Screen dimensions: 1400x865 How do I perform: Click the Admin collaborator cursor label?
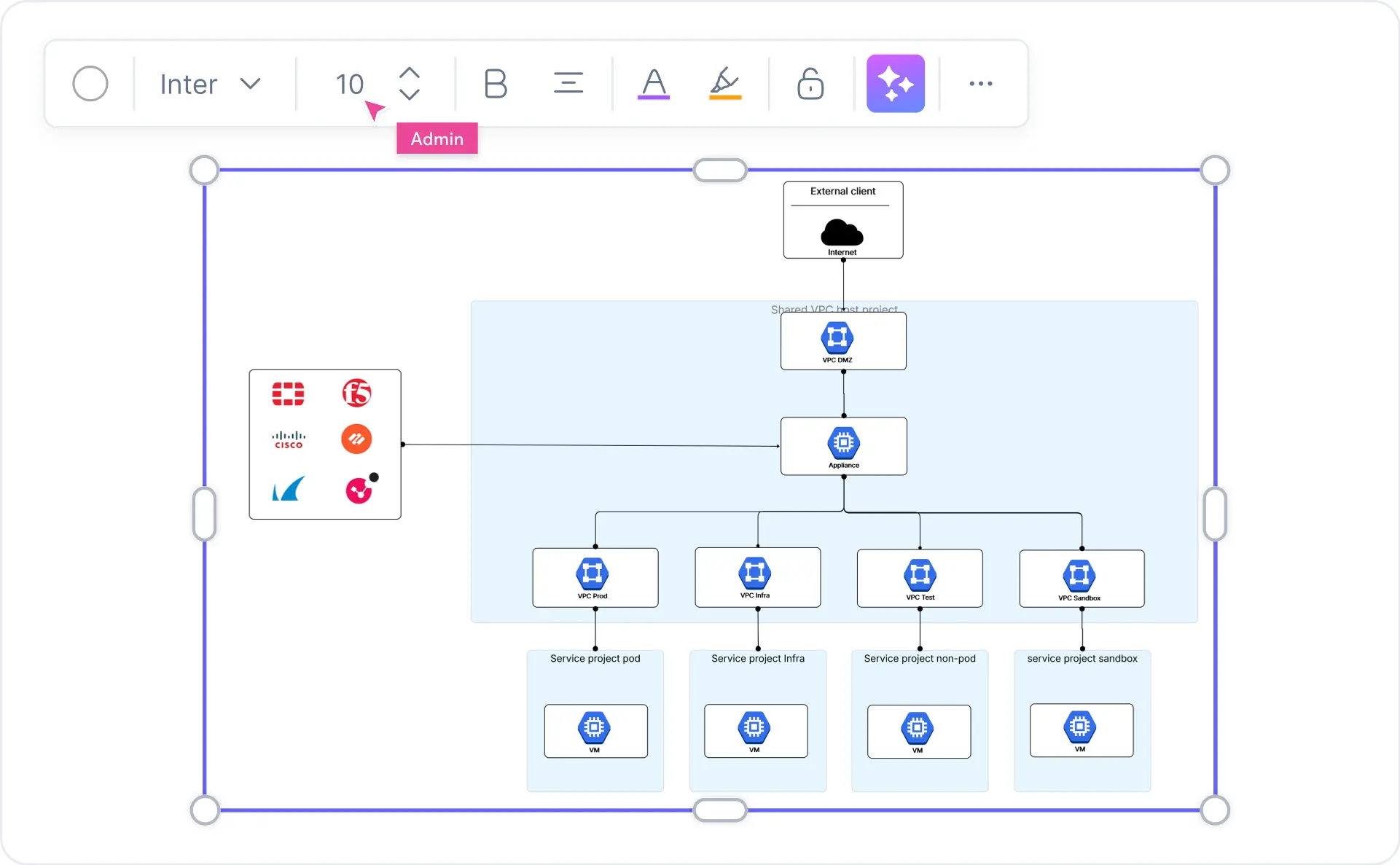[437, 138]
